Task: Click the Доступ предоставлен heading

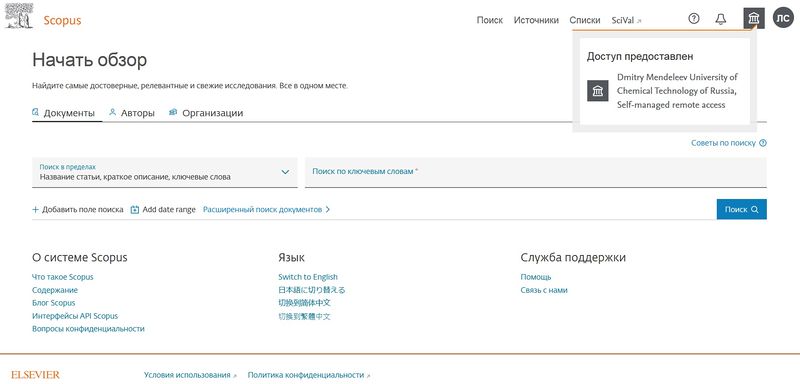Action: click(640, 57)
